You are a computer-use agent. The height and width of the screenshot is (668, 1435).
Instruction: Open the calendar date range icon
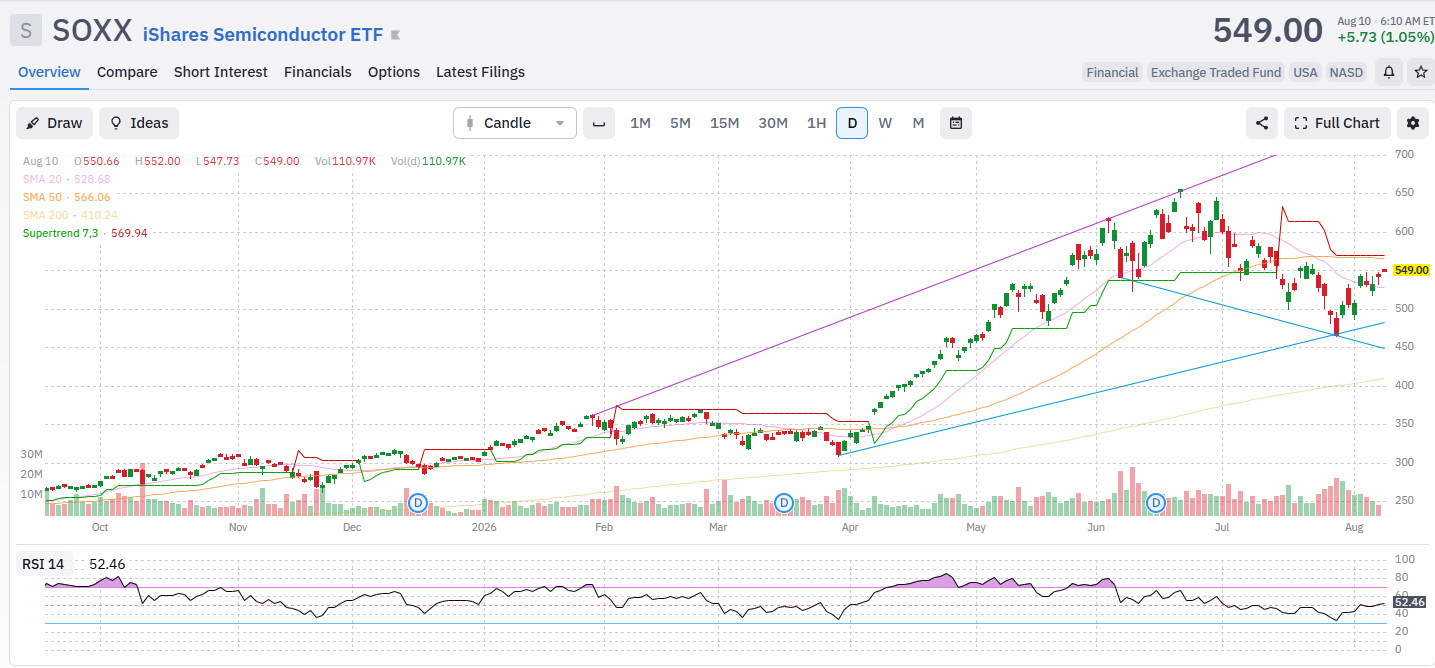[956, 123]
